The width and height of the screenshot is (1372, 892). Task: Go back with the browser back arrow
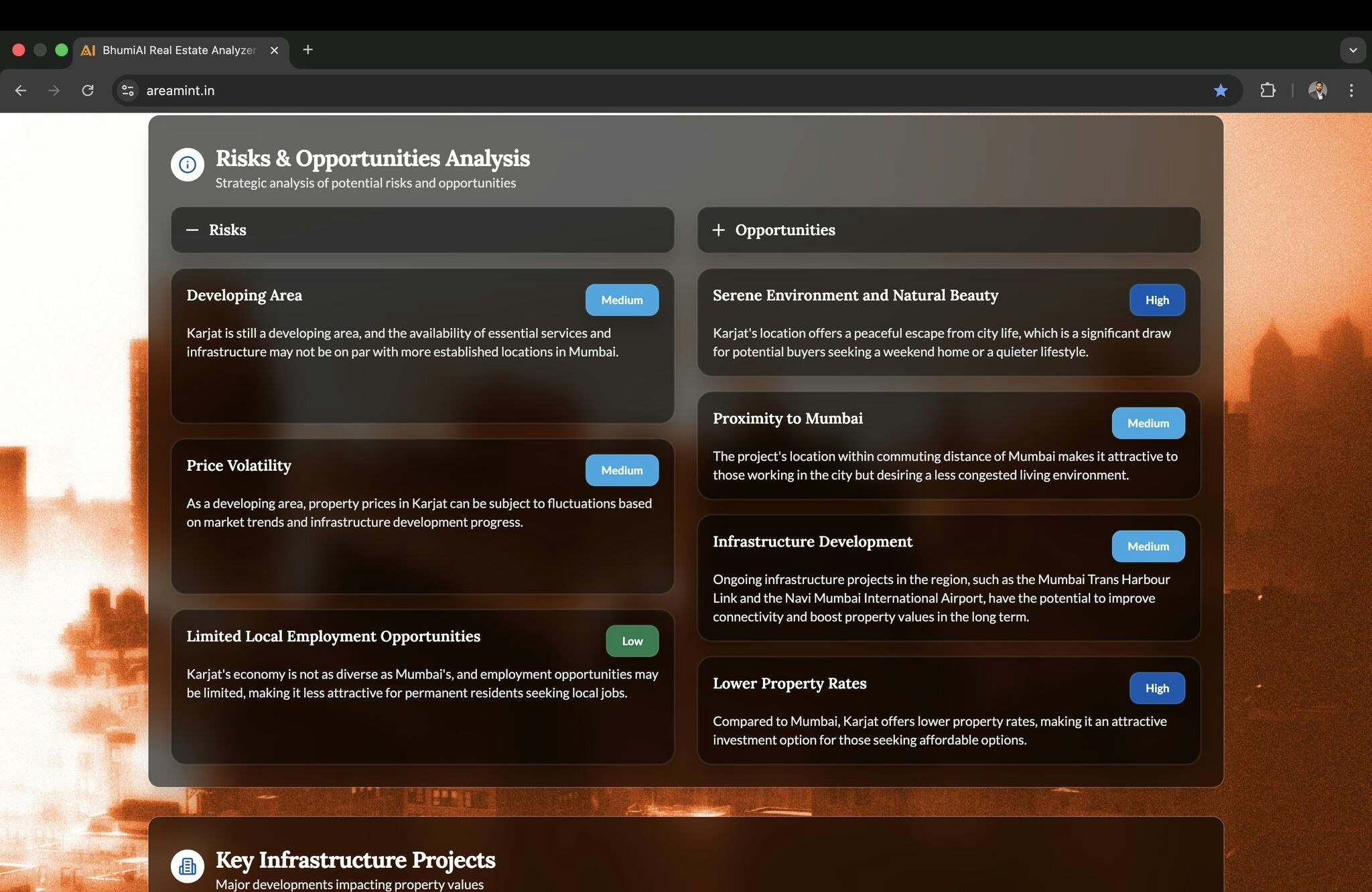21,90
